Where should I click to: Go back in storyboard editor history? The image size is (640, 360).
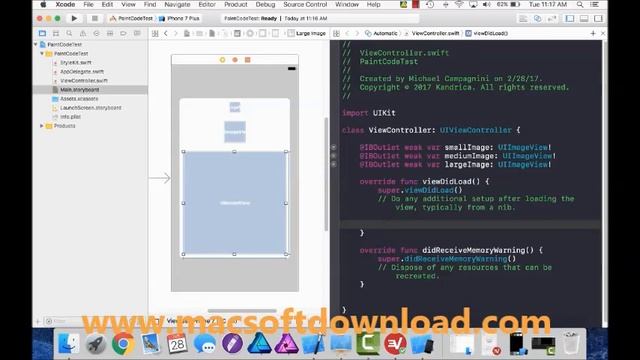[166, 33]
